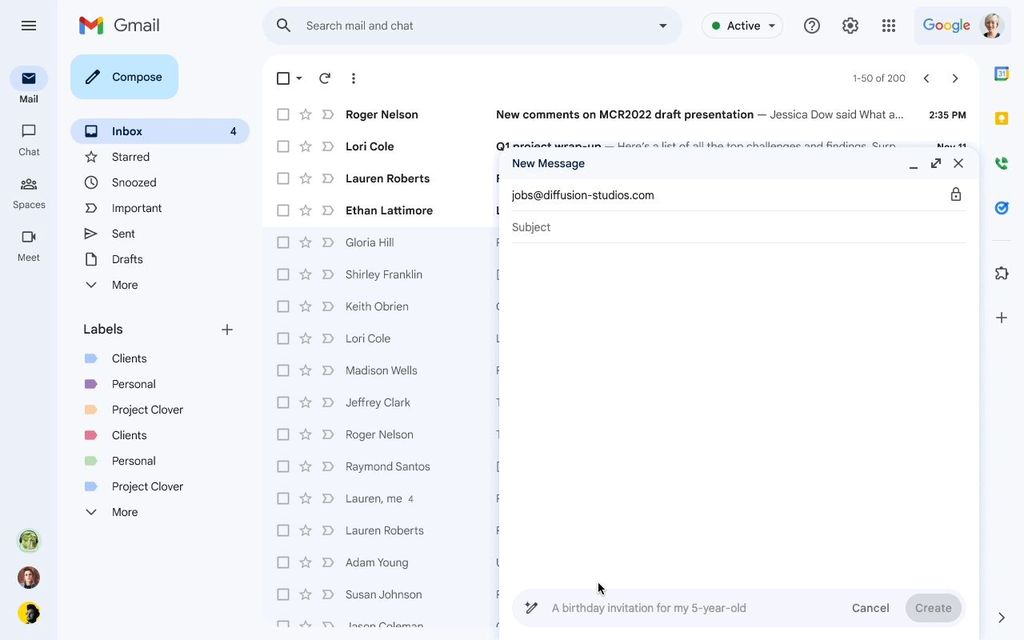Open the more actions three-dot menu
1024x640 pixels.
tap(352, 77)
